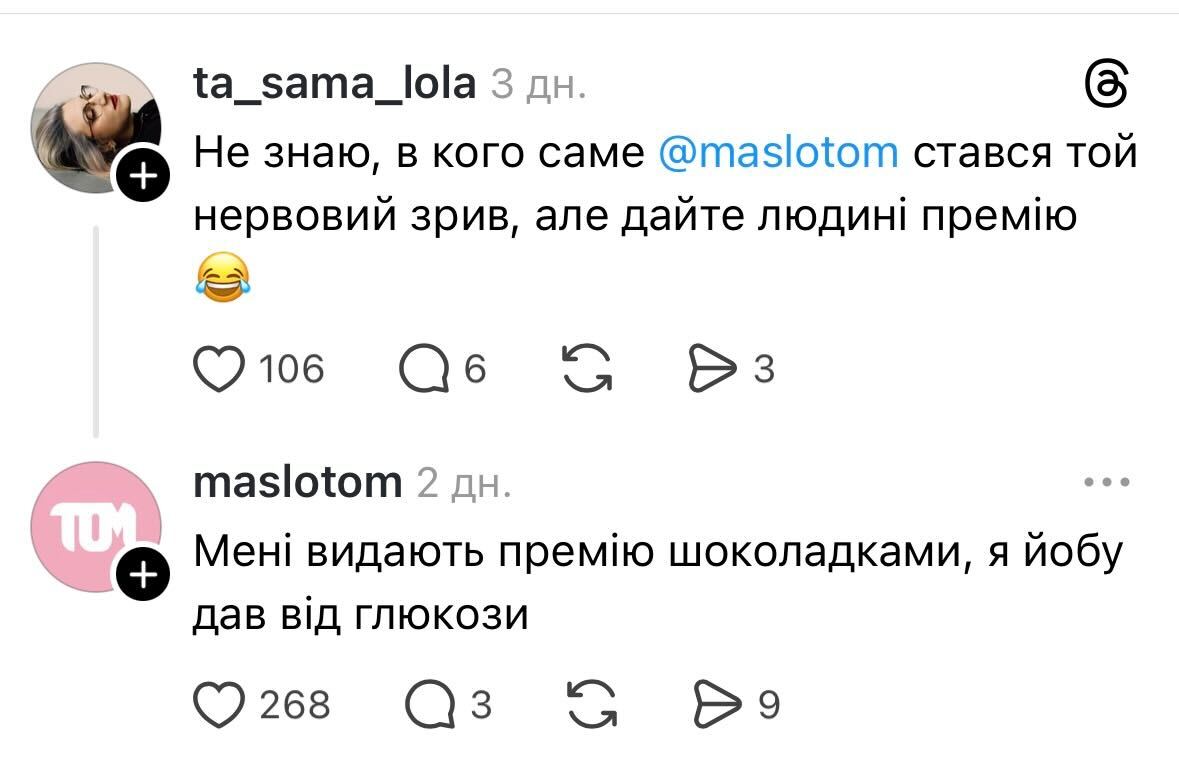Open comments on maslotom's reply
Screen dimensions: 1179x762
(x=429, y=706)
